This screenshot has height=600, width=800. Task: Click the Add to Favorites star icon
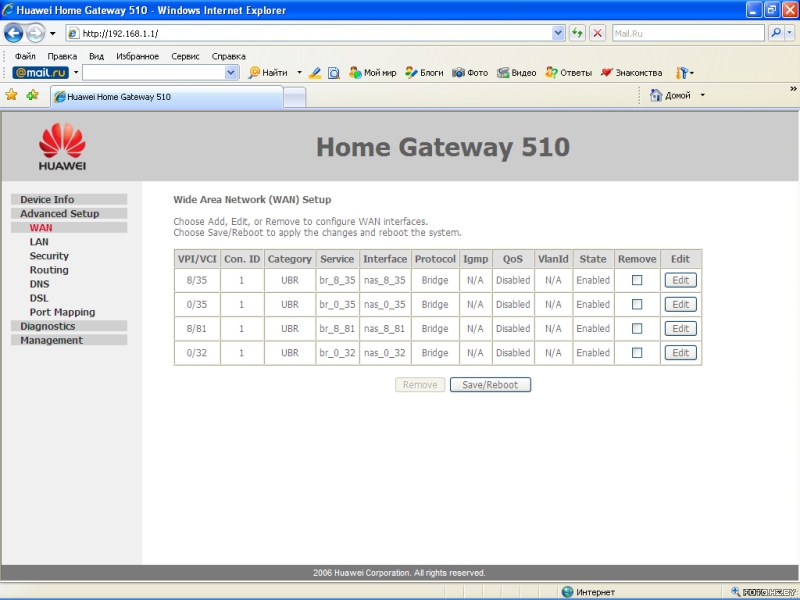click(32, 95)
